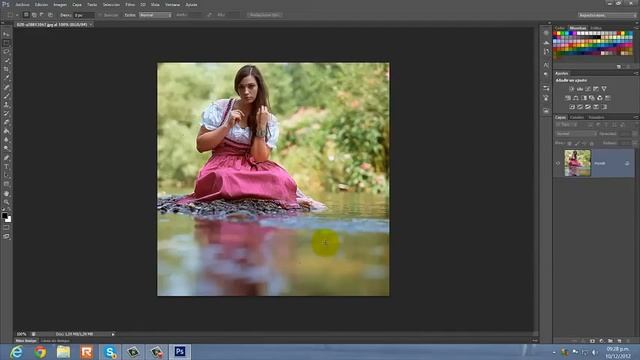Select the Gradient tool

point(6,131)
